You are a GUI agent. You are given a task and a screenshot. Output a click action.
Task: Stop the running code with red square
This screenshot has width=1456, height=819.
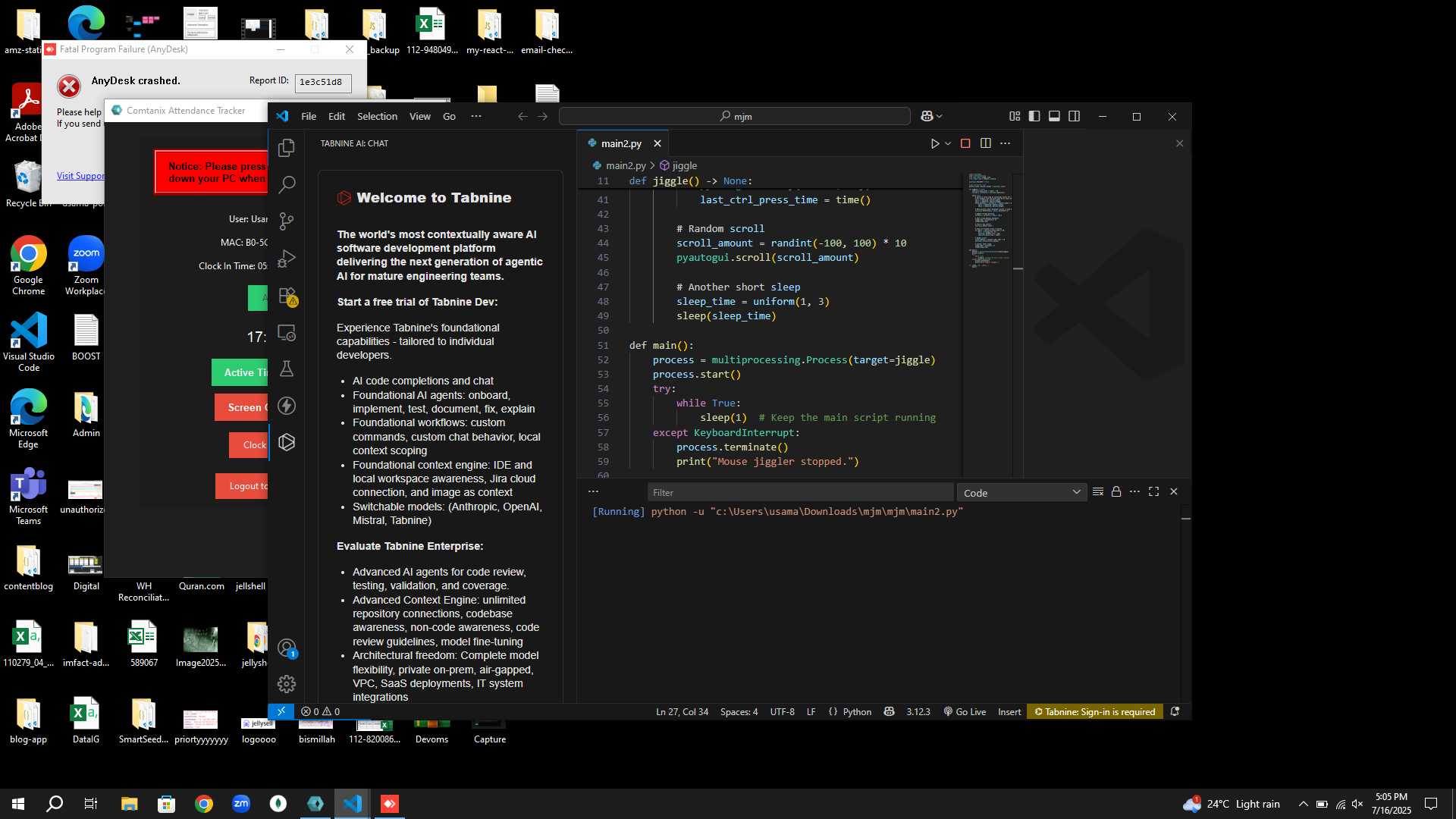pos(965,143)
